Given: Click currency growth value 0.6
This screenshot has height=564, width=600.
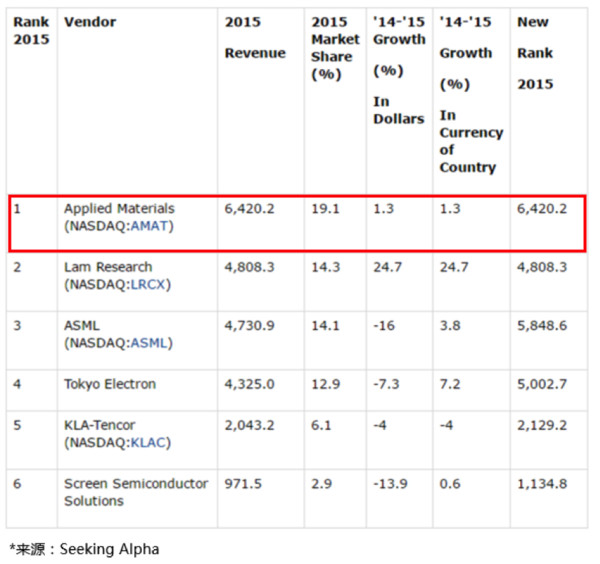Looking at the screenshot, I should point(450,484).
